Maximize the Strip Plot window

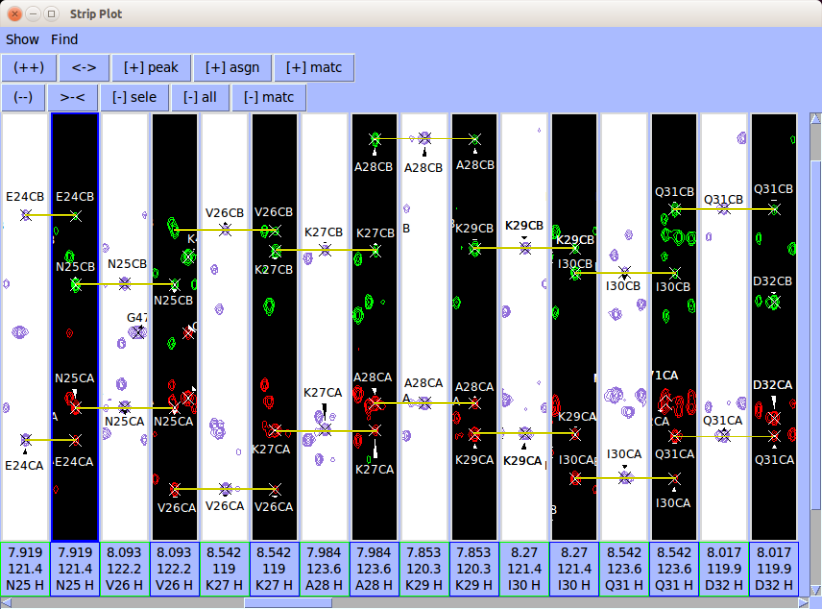[x=51, y=14]
